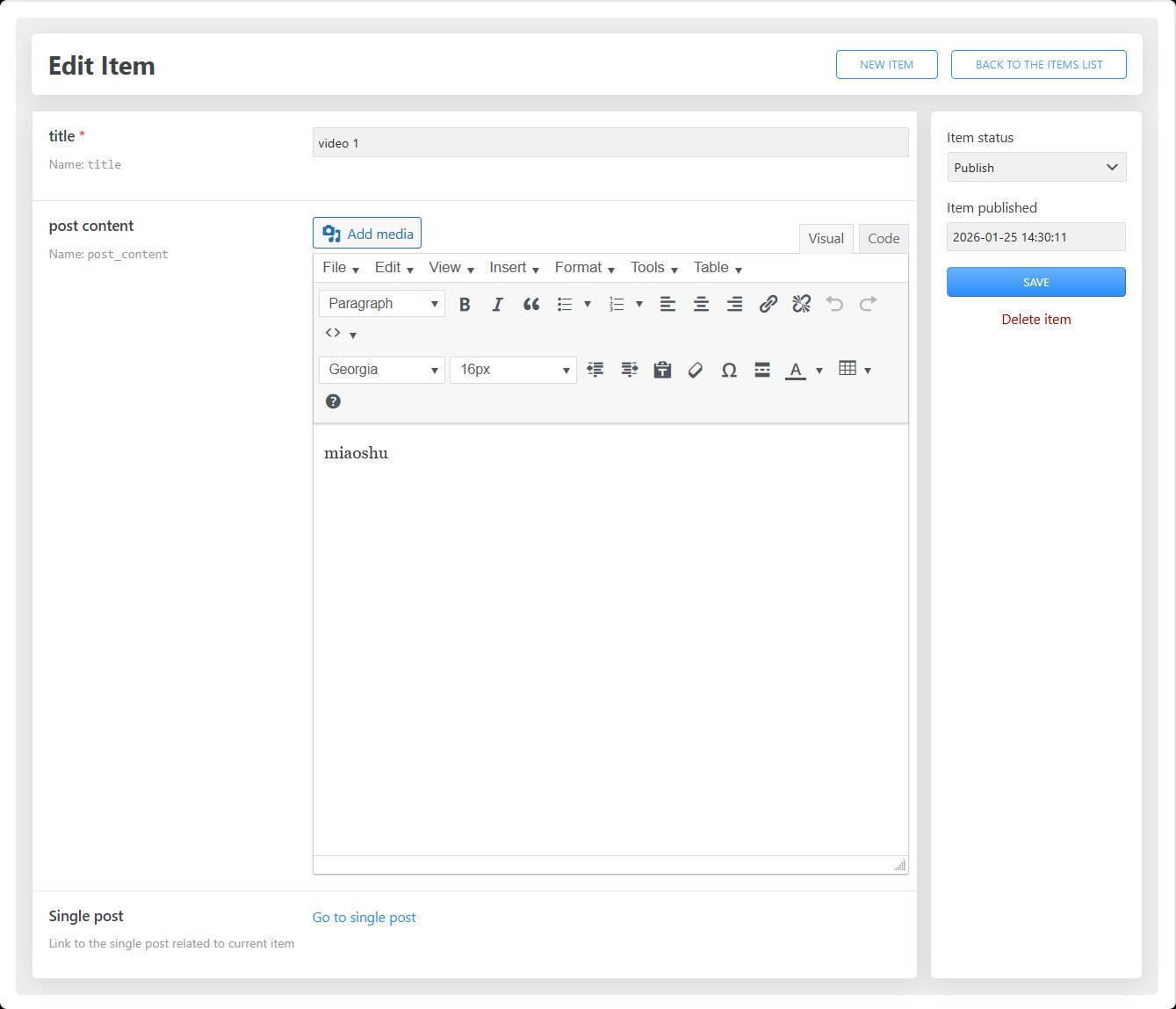
Task: Remove link with the unlink icon
Action: [801, 304]
